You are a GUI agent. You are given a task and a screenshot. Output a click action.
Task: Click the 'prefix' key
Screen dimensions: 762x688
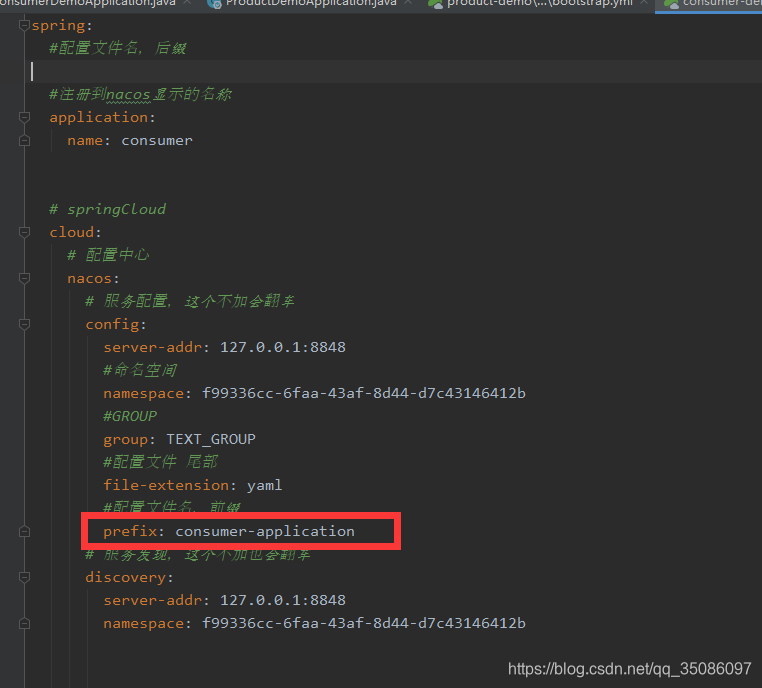[130, 532]
